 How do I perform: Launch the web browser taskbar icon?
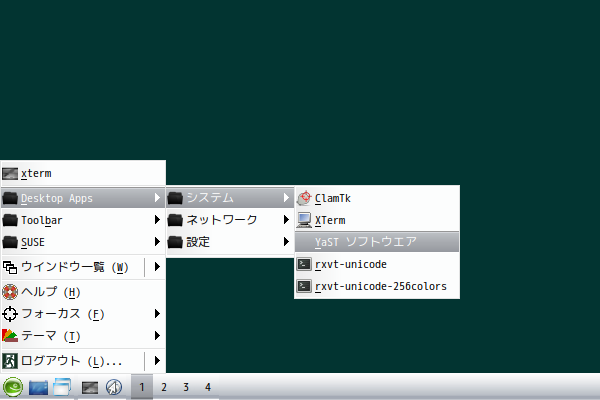(114, 387)
